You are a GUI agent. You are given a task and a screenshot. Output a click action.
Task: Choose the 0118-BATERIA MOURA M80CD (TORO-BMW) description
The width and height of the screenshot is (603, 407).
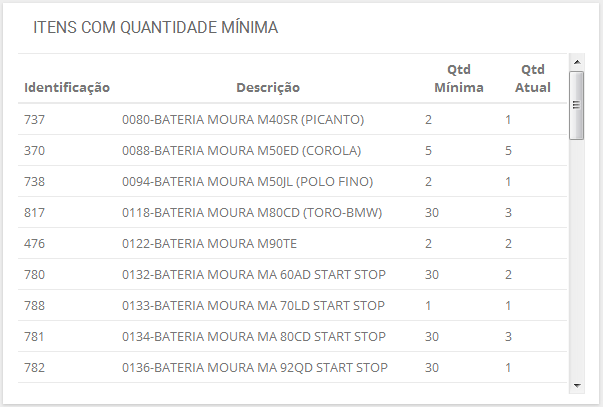(252, 213)
